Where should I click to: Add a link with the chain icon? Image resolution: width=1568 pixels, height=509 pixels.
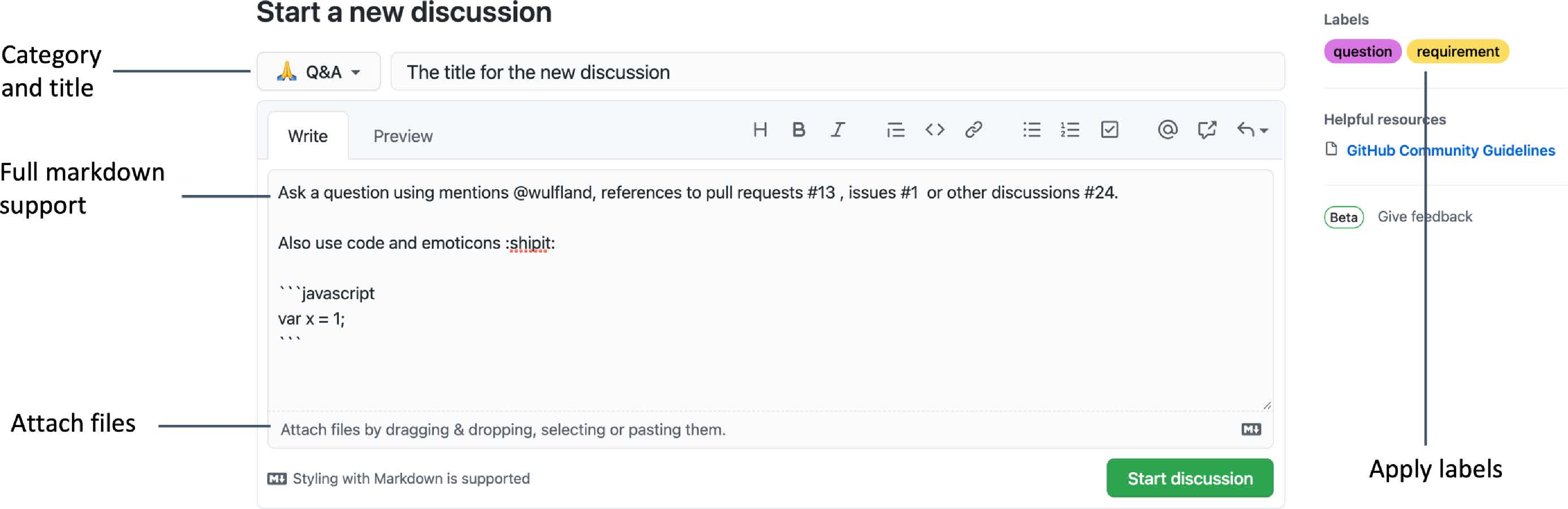973,130
